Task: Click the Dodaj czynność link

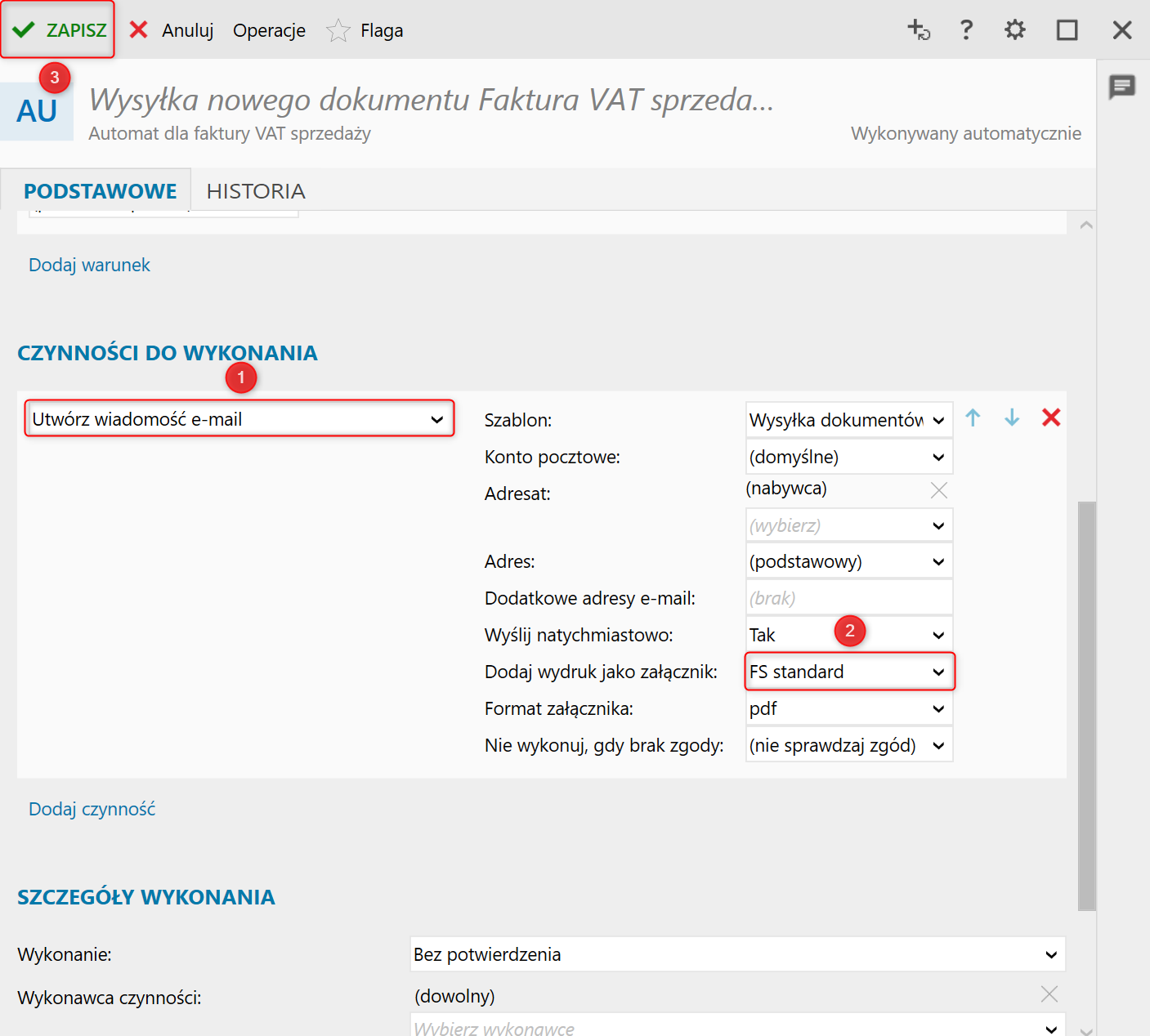Action: [92, 809]
